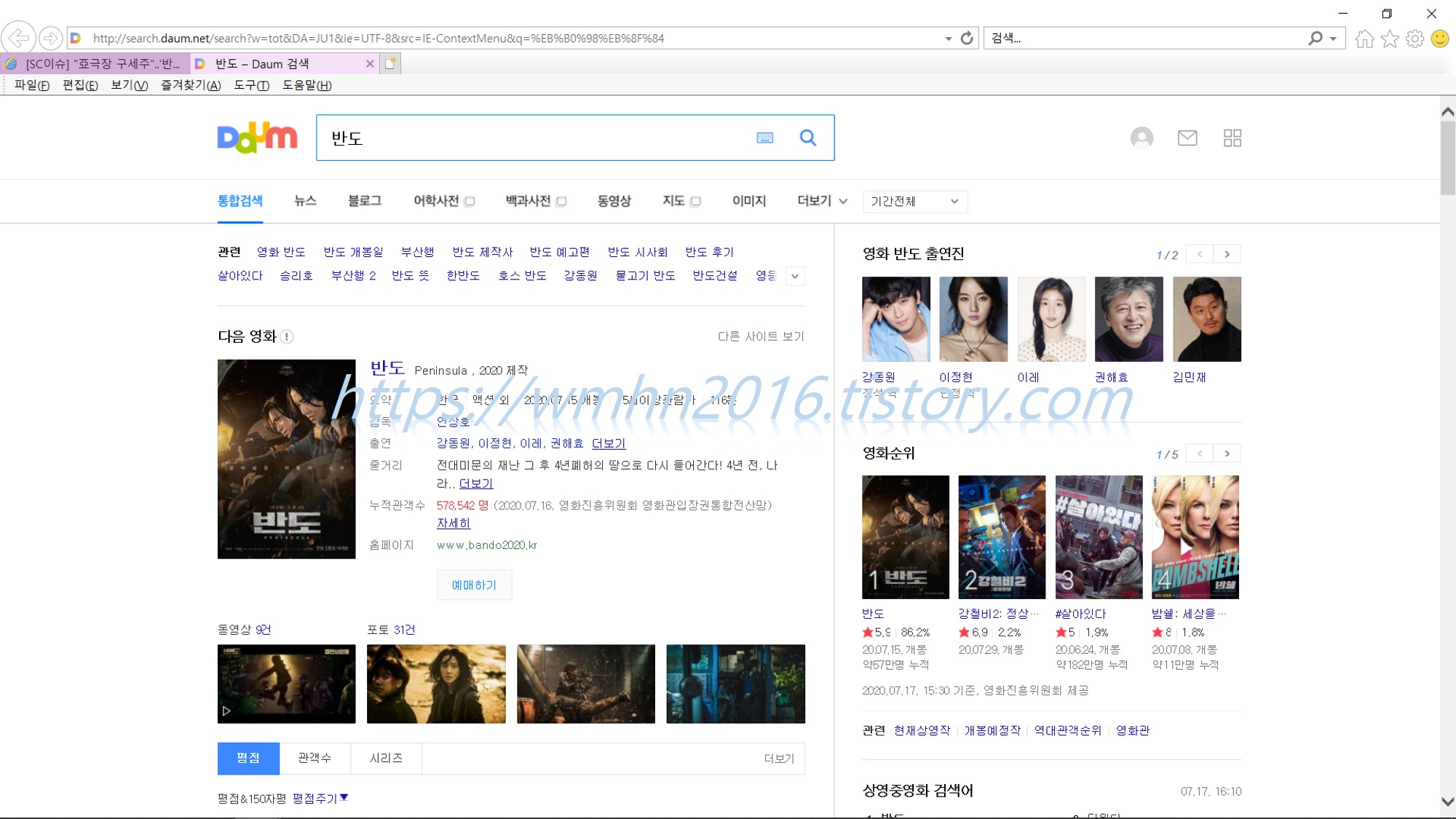Select the 관객수 tab
The width and height of the screenshot is (1456, 819).
pyautogui.click(x=314, y=758)
